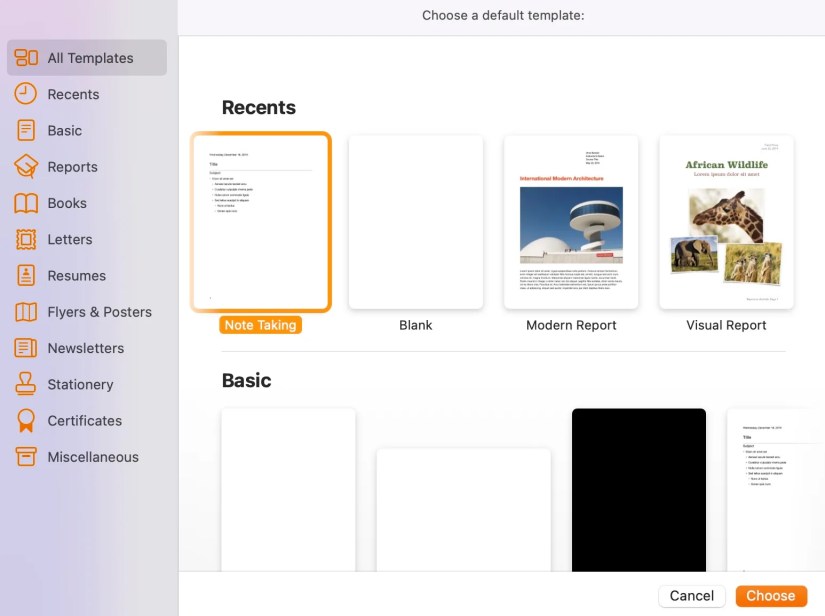Select the landscape blank template in Basic
This screenshot has width=825, height=616.
tap(464, 510)
